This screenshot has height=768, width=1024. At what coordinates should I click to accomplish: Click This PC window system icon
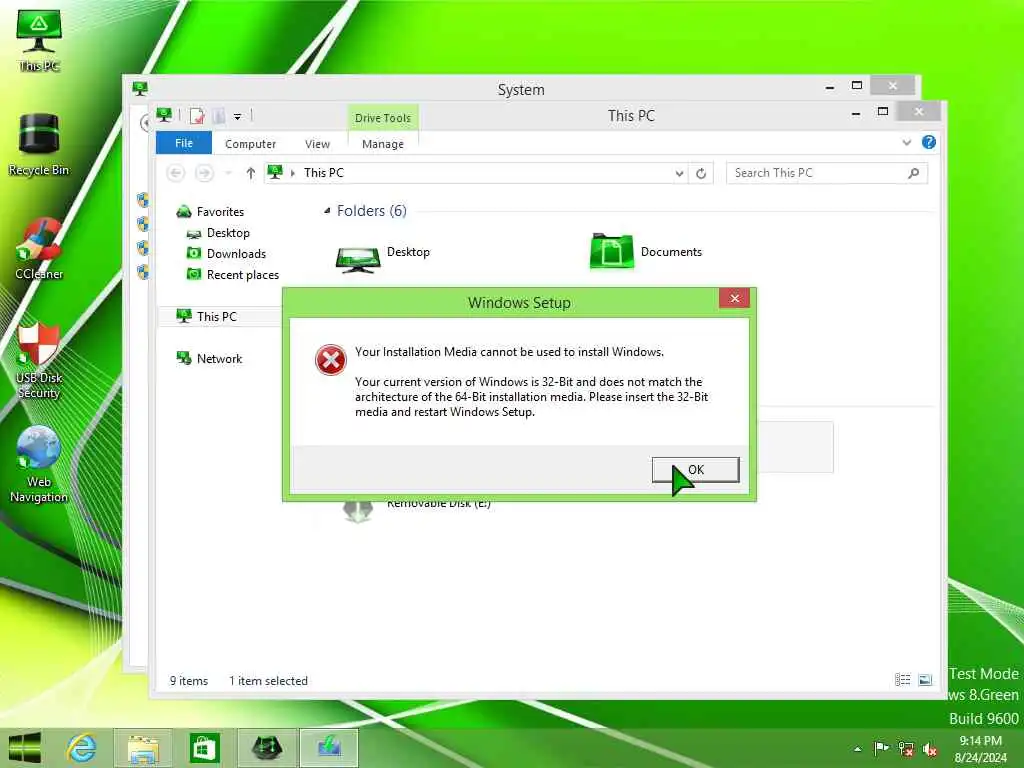tap(164, 116)
